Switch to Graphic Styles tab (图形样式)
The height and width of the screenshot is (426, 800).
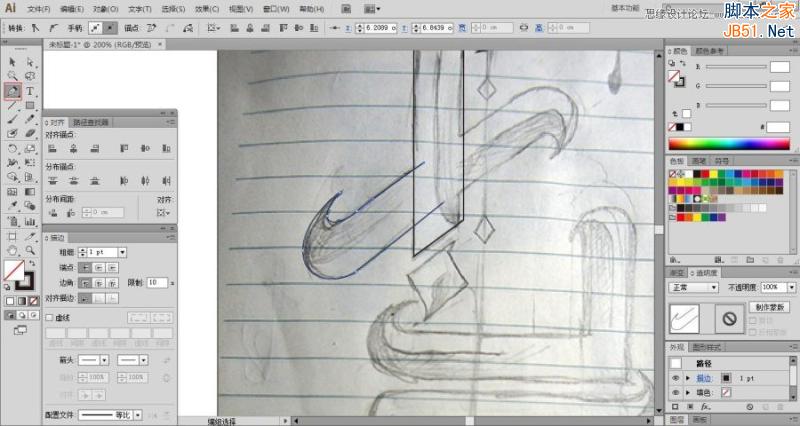(707, 347)
